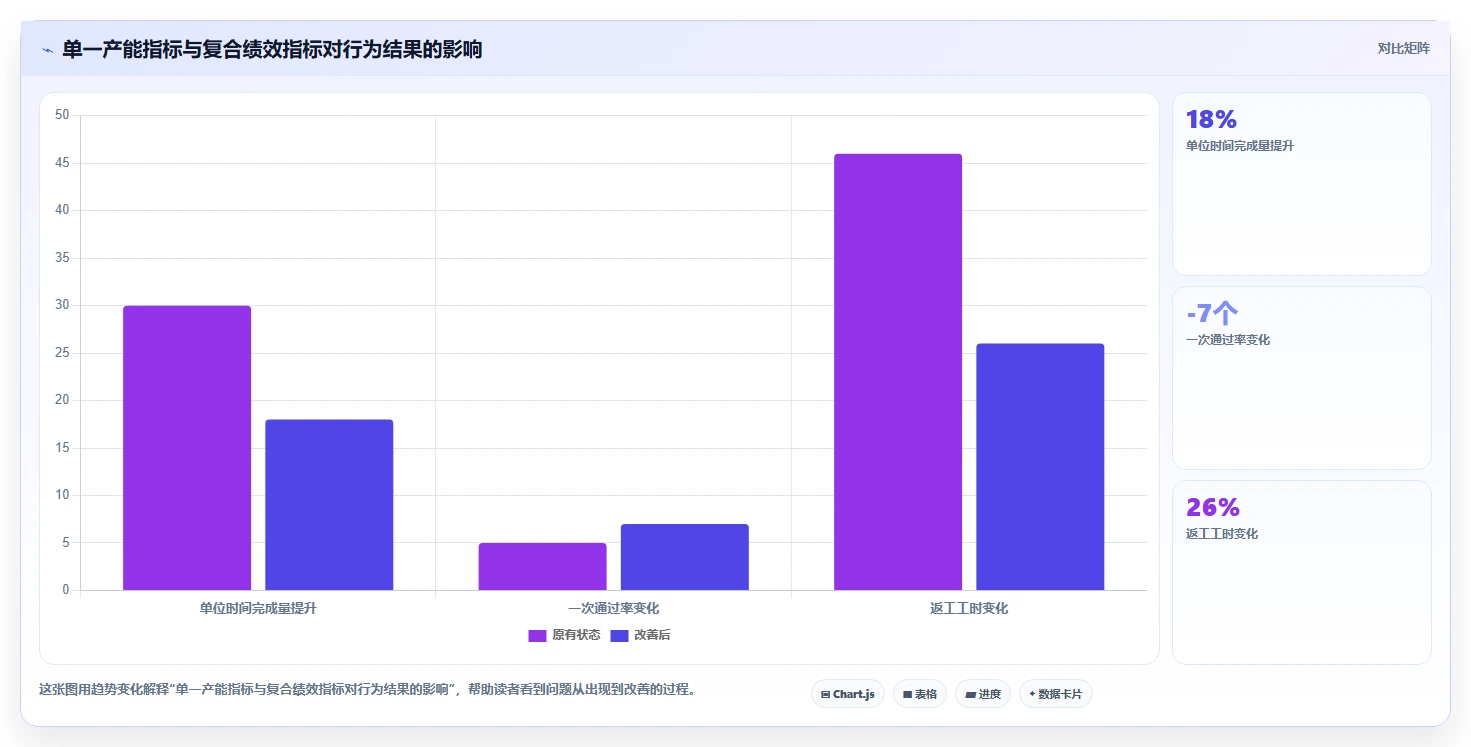Click the -7个 value text
1471x747 pixels.
pyautogui.click(x=1212, y=313)
